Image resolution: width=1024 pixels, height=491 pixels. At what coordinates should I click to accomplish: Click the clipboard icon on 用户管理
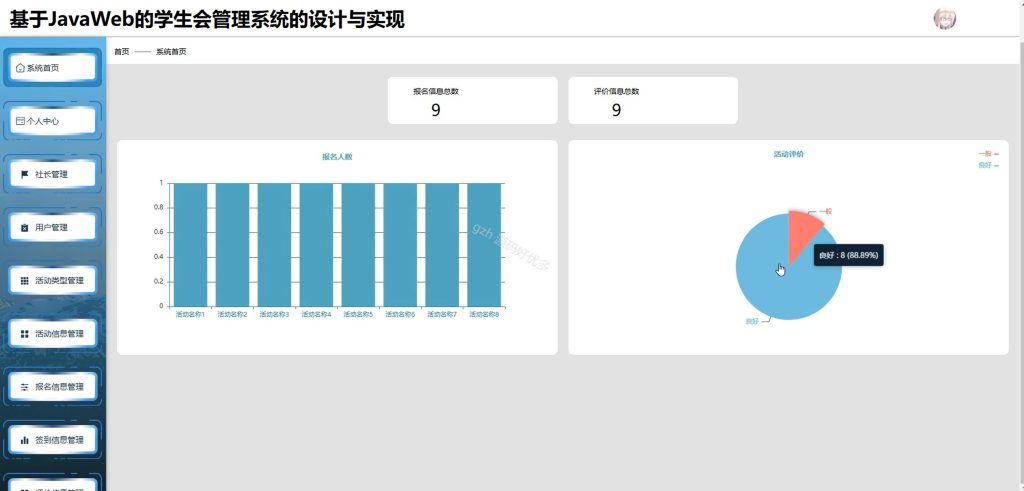tap(25, 228)
